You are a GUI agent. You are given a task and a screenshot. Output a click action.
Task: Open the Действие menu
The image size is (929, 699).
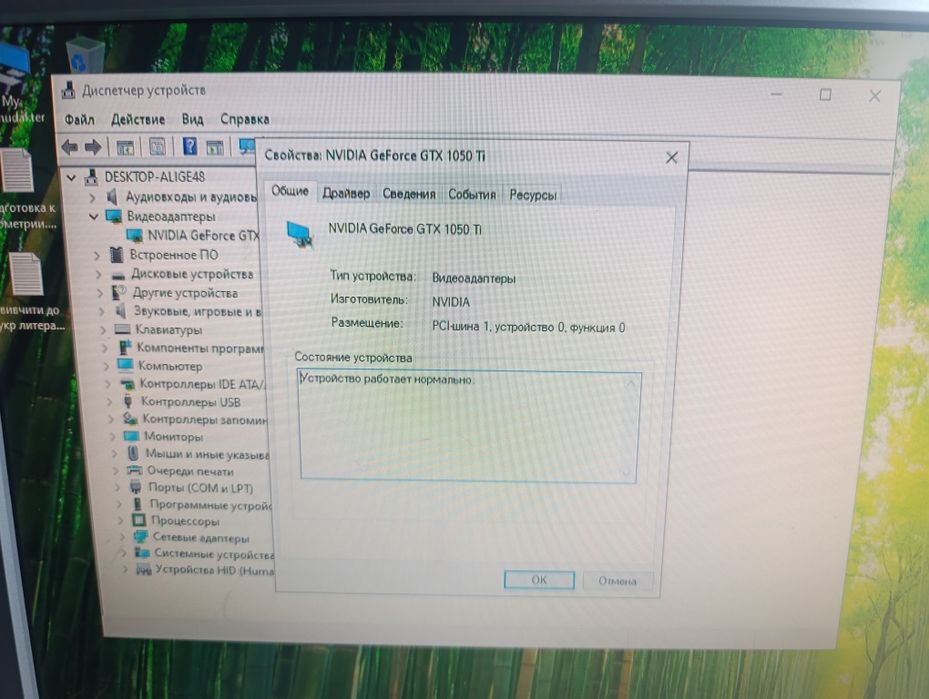[x=138, y=120]
